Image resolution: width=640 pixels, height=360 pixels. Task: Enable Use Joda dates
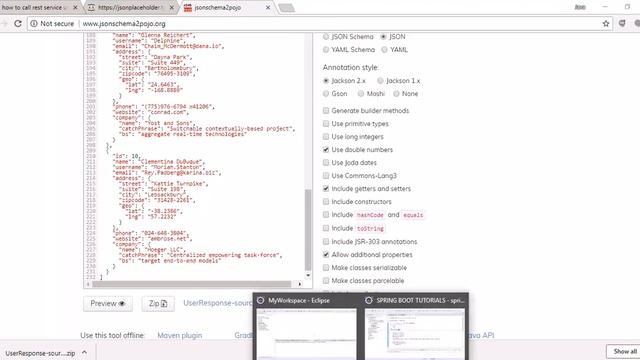[326, 163]
